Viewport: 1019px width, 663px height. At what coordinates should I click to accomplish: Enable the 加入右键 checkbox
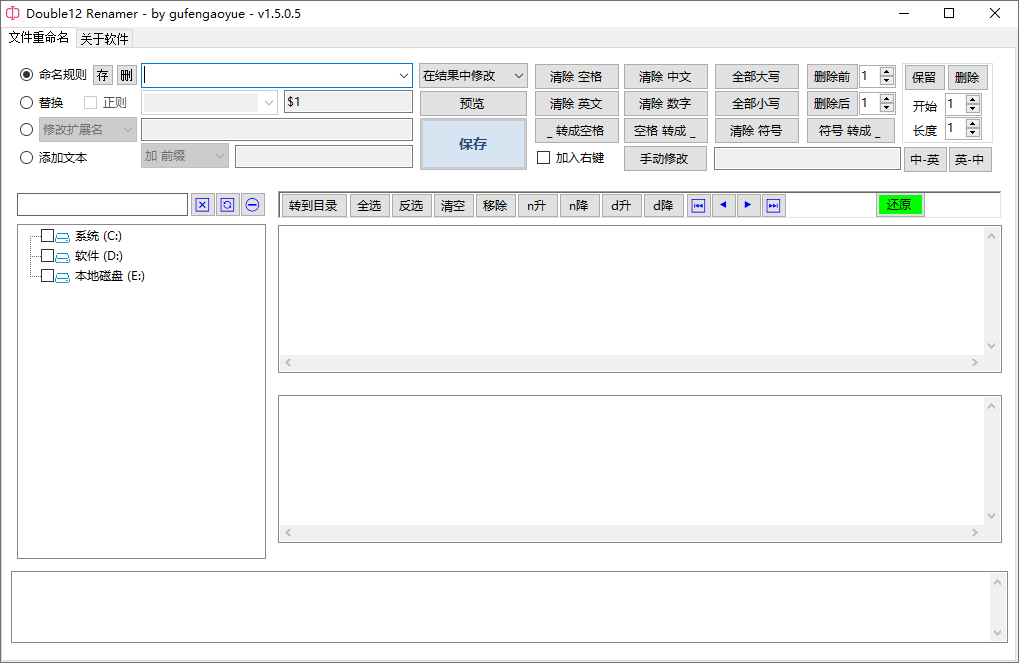click(x=543, y=157)
